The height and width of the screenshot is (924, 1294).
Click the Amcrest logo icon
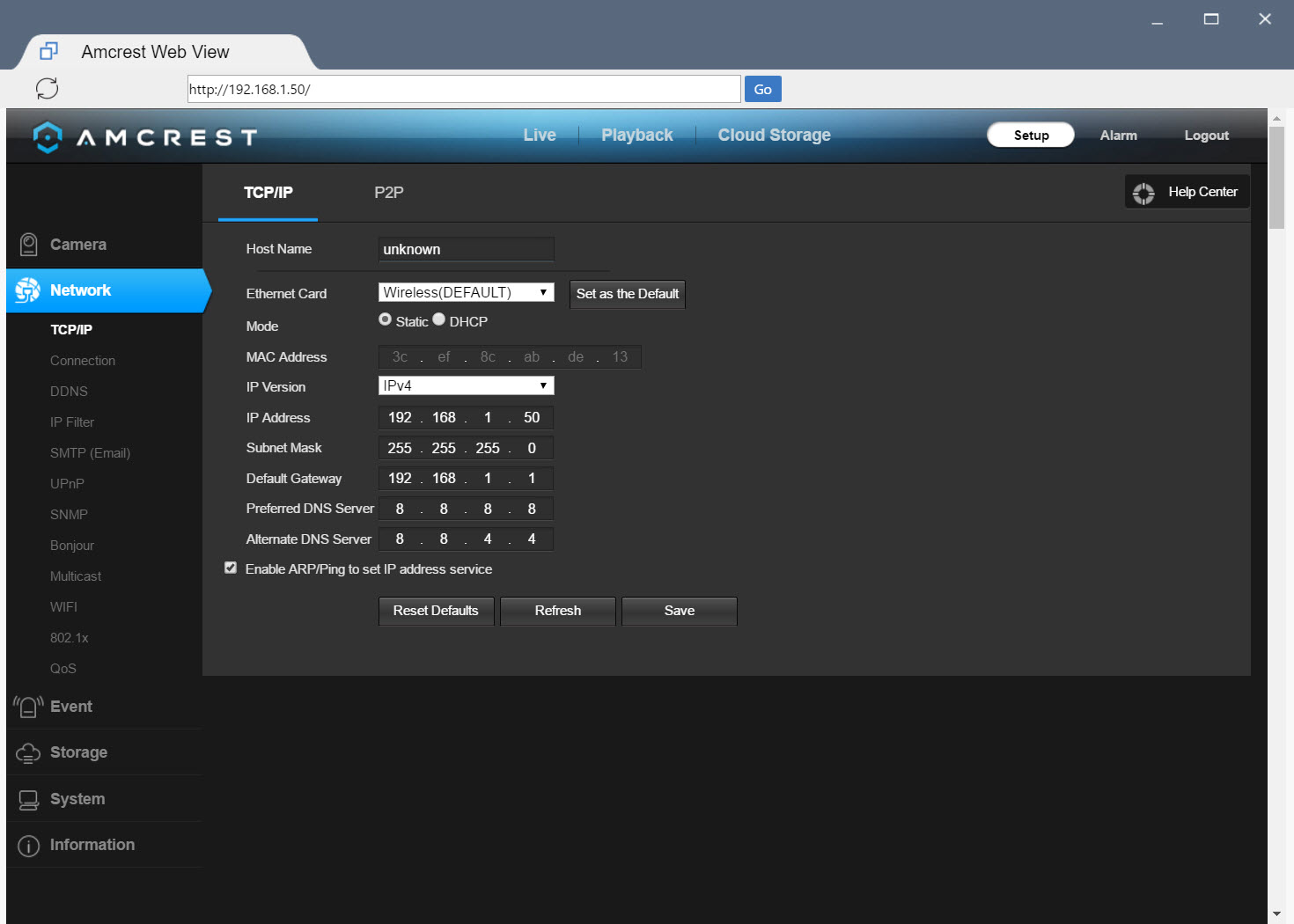coord(48,136)
